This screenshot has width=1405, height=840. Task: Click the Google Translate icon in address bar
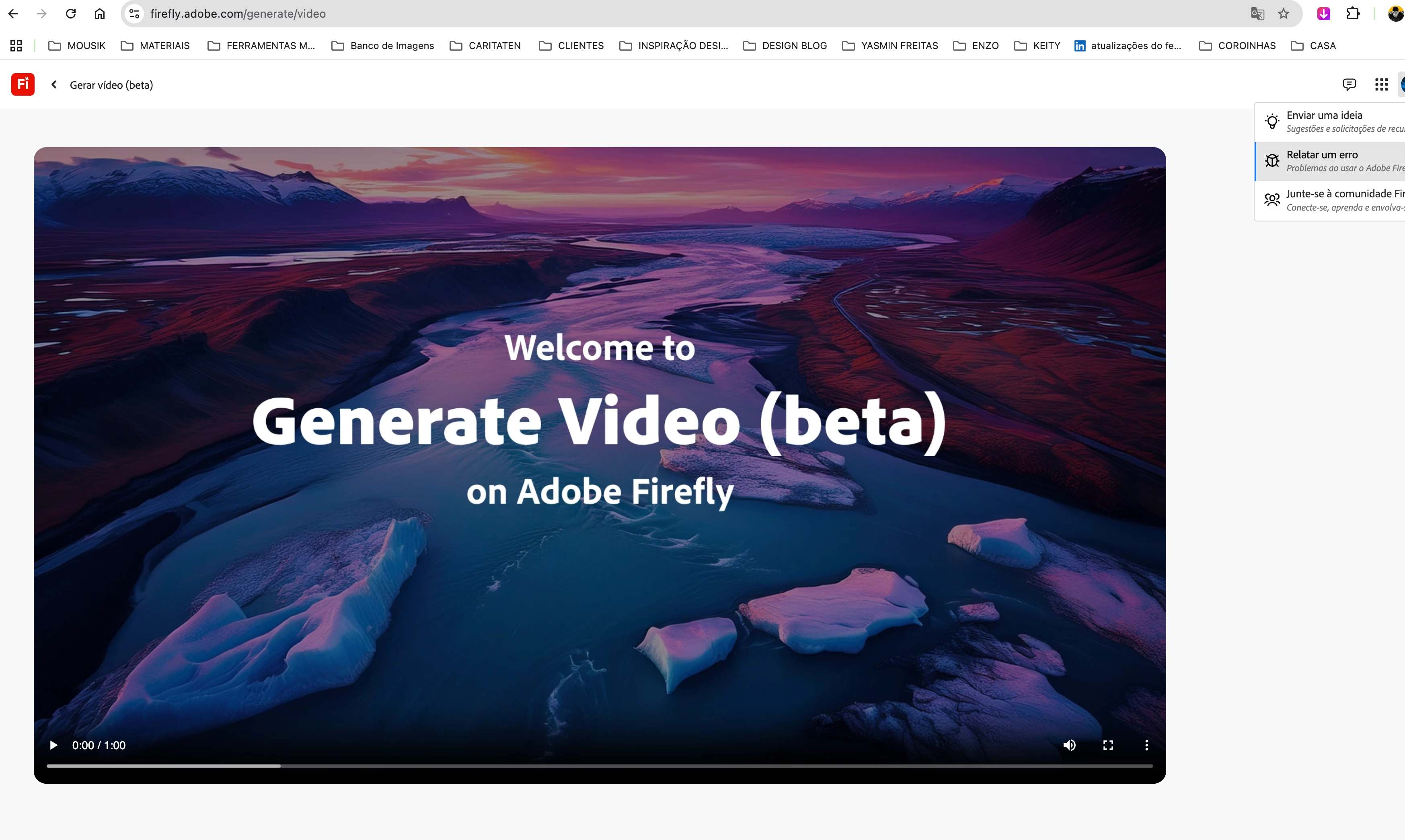coord(1257,14)
